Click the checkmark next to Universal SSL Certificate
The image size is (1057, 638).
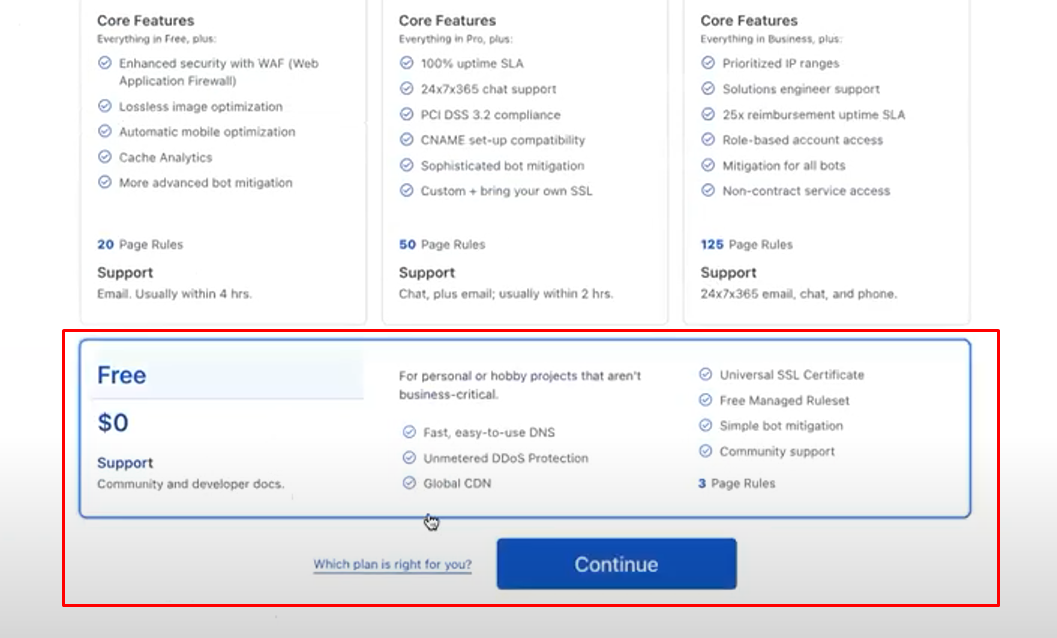click(x=706, y=375)
